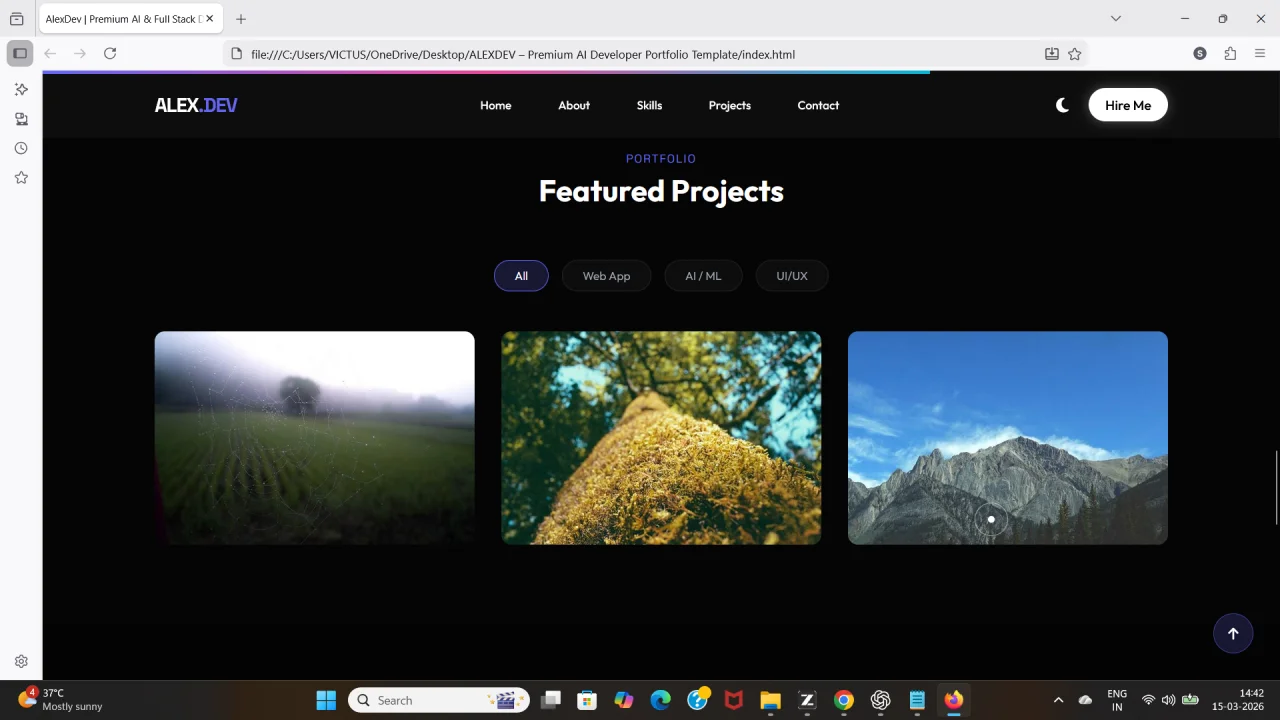Select the All project filter
The width and height of the screenshot is (1280, 720).
coord(521,276)
